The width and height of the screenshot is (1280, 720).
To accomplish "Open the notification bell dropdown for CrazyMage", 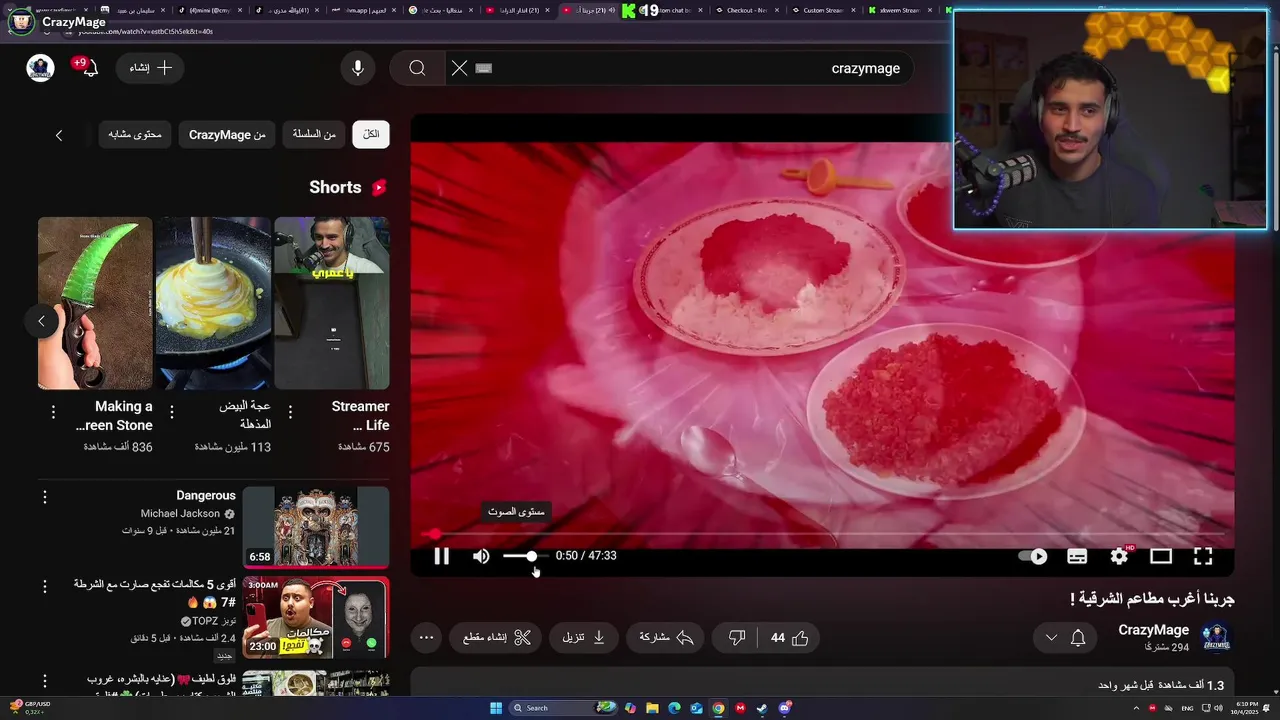I will click(x=1064, y=638).
